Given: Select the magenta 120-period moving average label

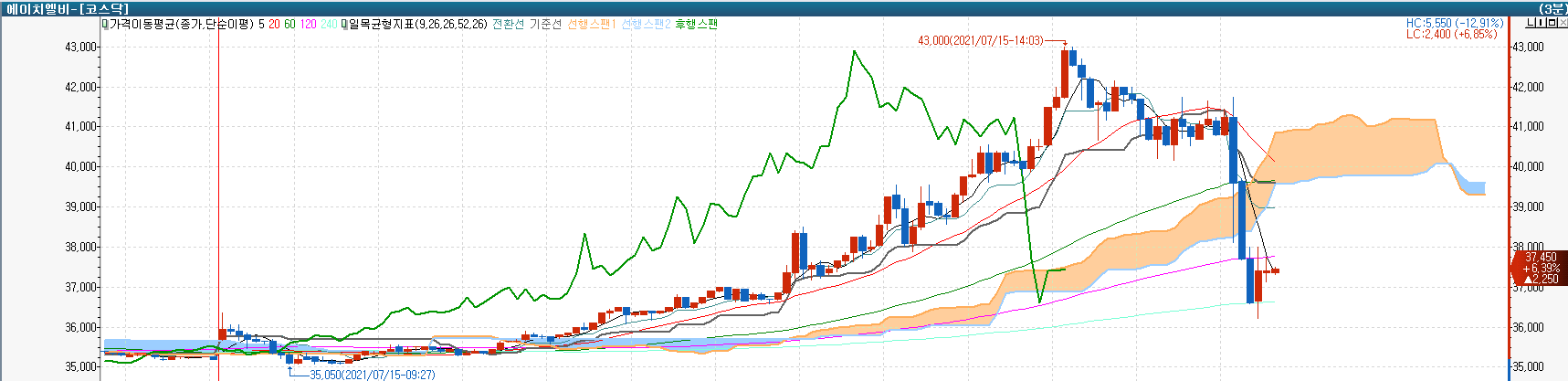Looking at the screenshot, I should pos(308,25).
